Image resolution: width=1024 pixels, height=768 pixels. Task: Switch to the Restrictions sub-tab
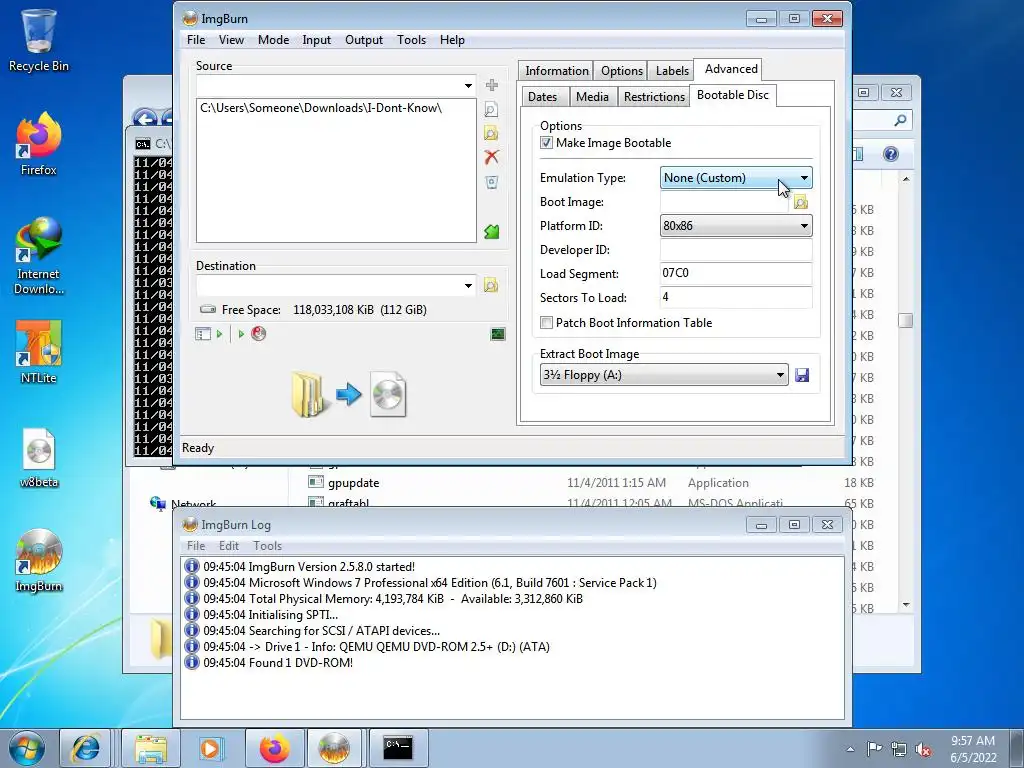click(654, 97)
